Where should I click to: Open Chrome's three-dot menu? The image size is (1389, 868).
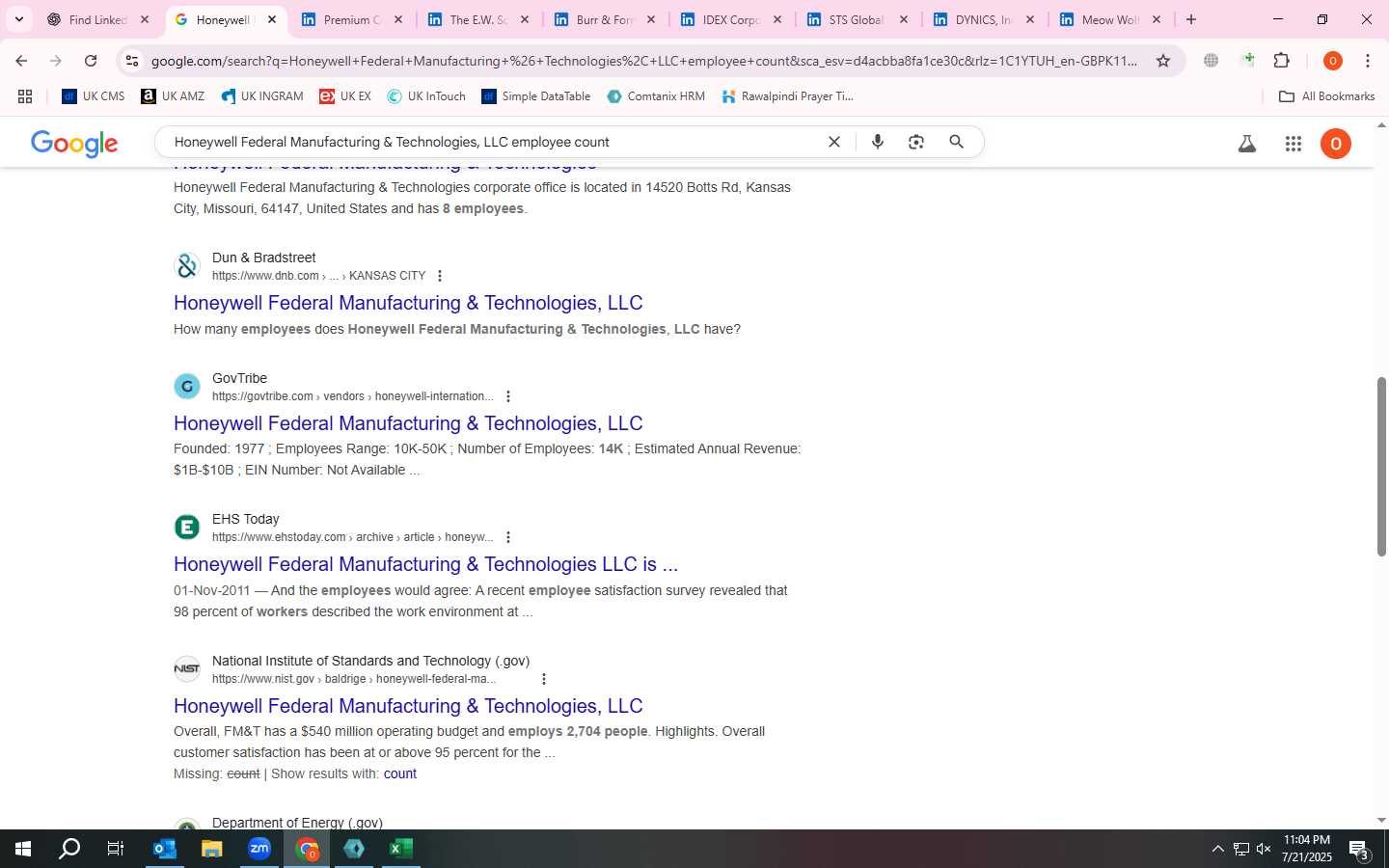pos(1368,61)
